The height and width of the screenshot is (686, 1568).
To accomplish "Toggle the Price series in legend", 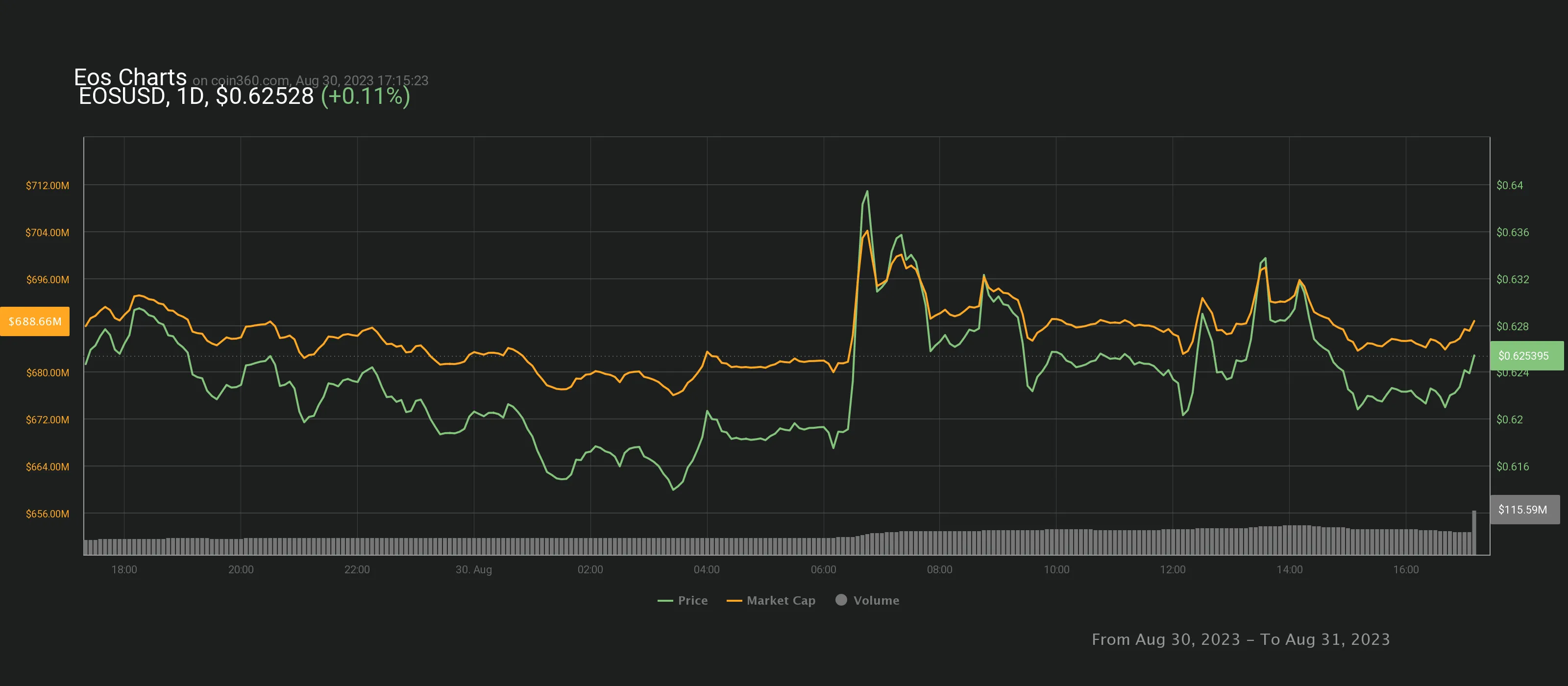I will pyautogui.click(x=692, y=600).
